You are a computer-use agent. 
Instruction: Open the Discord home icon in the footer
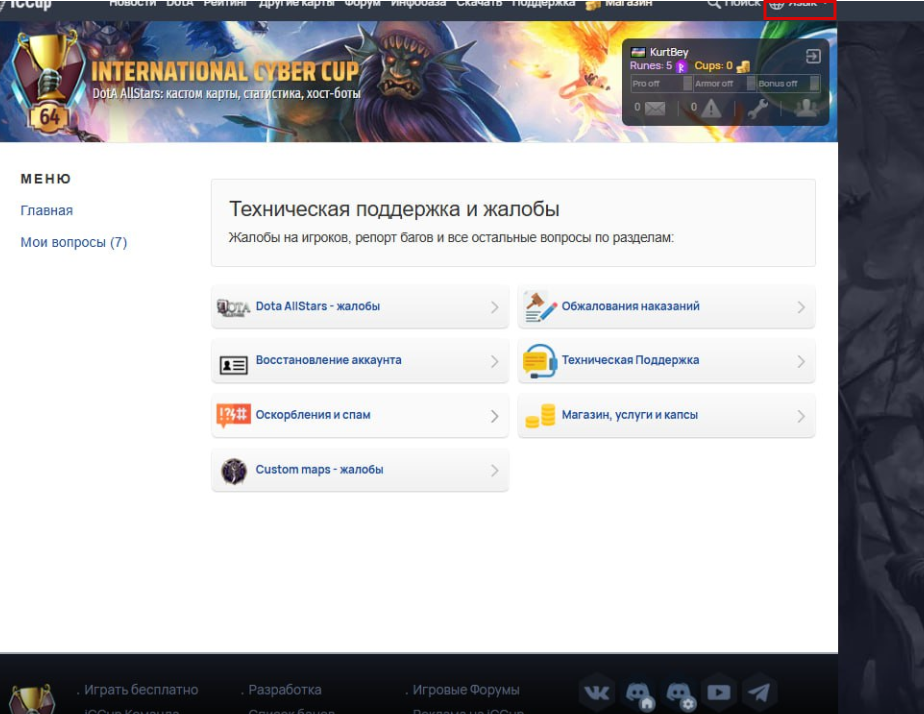(x=638, y=693)
